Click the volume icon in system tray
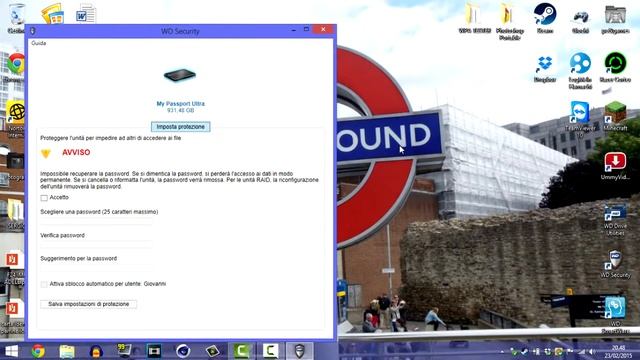Screen dimensions: 640x360 pyautogui.click(x=592, y=351)
